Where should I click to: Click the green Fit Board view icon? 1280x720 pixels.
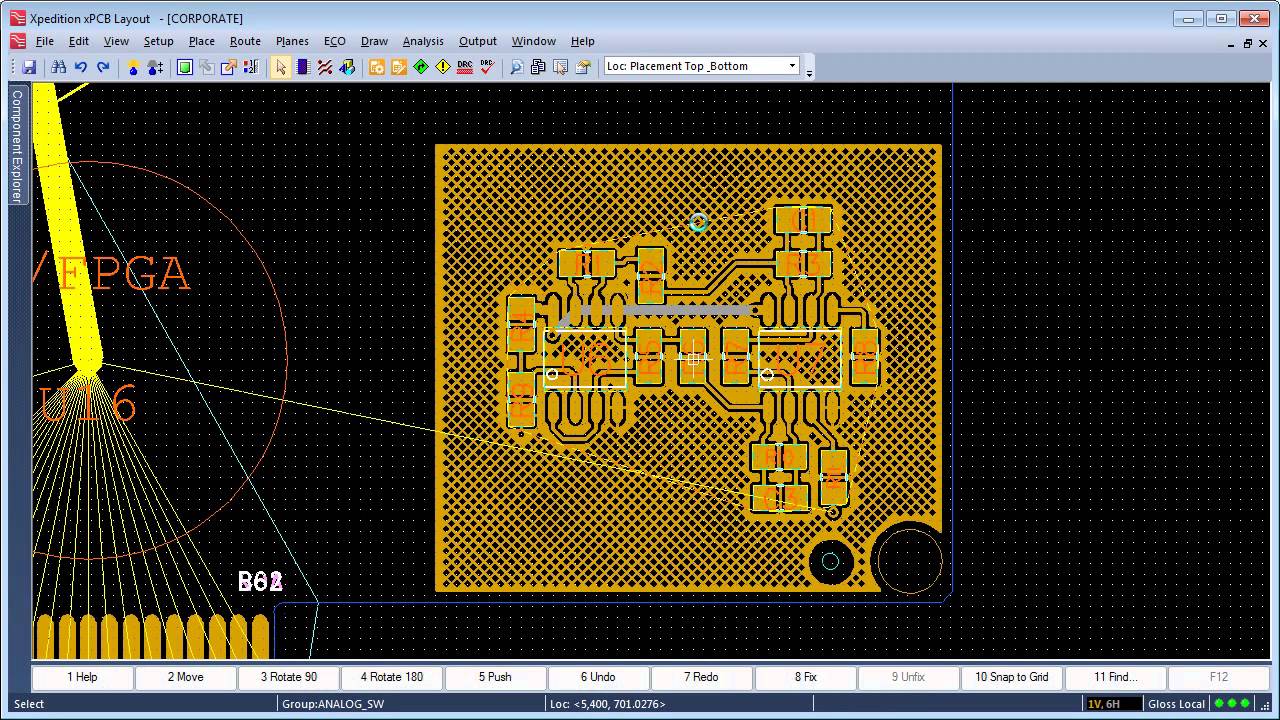(x=185, y=67)
